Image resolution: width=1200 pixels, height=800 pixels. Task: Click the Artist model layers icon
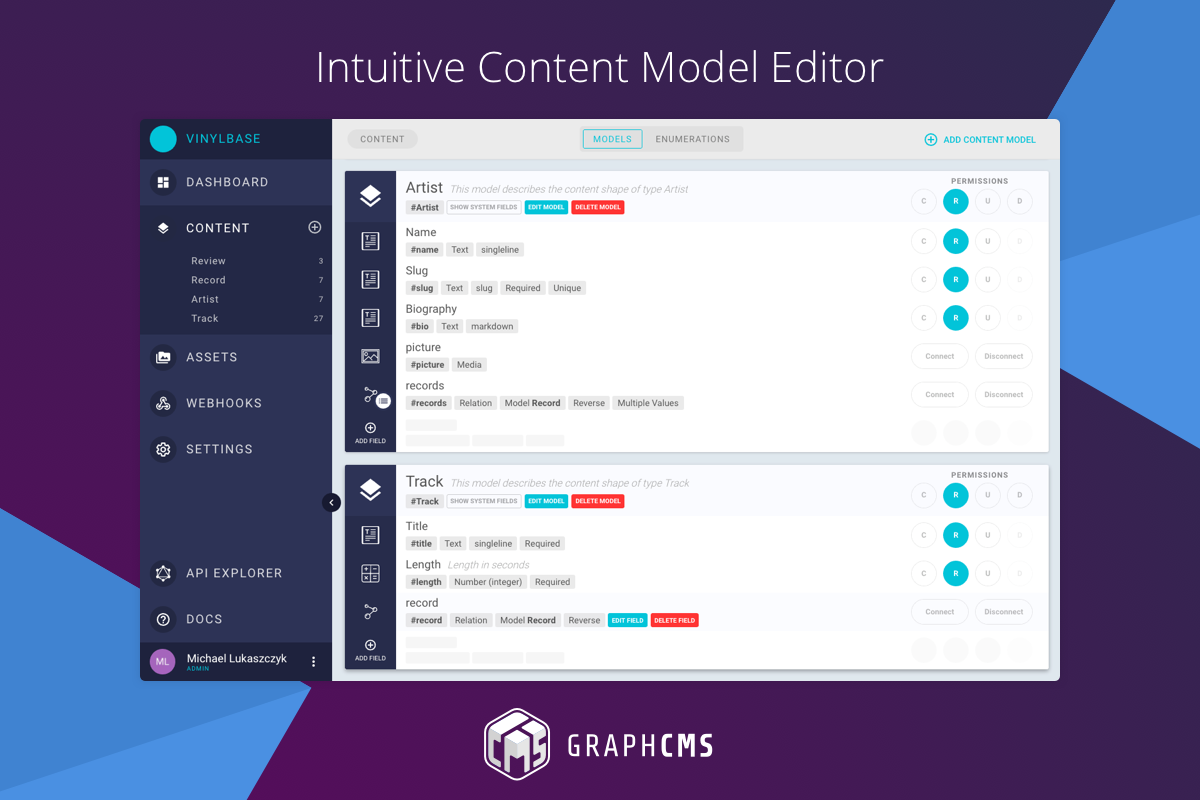pos(370,196)
